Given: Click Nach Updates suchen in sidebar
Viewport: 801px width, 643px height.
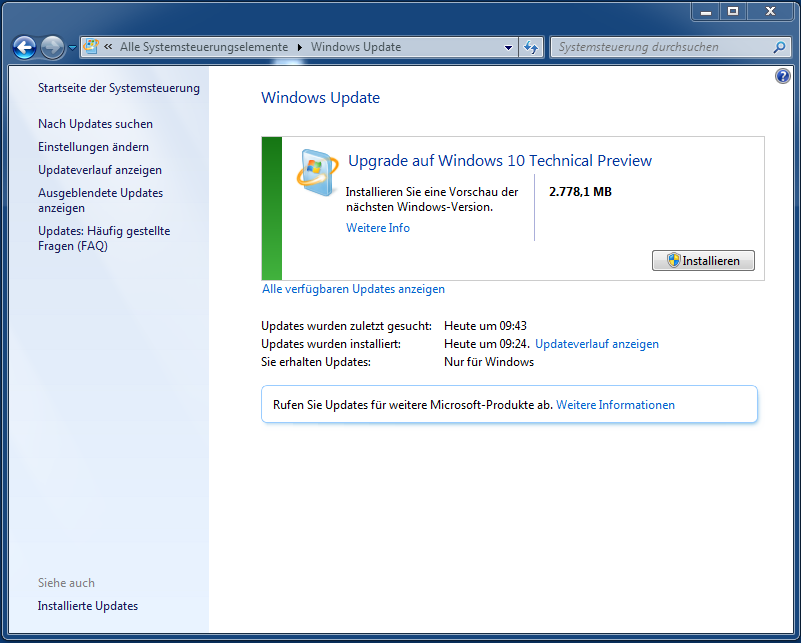Looking at the screenshot, I should pos(96,124).
